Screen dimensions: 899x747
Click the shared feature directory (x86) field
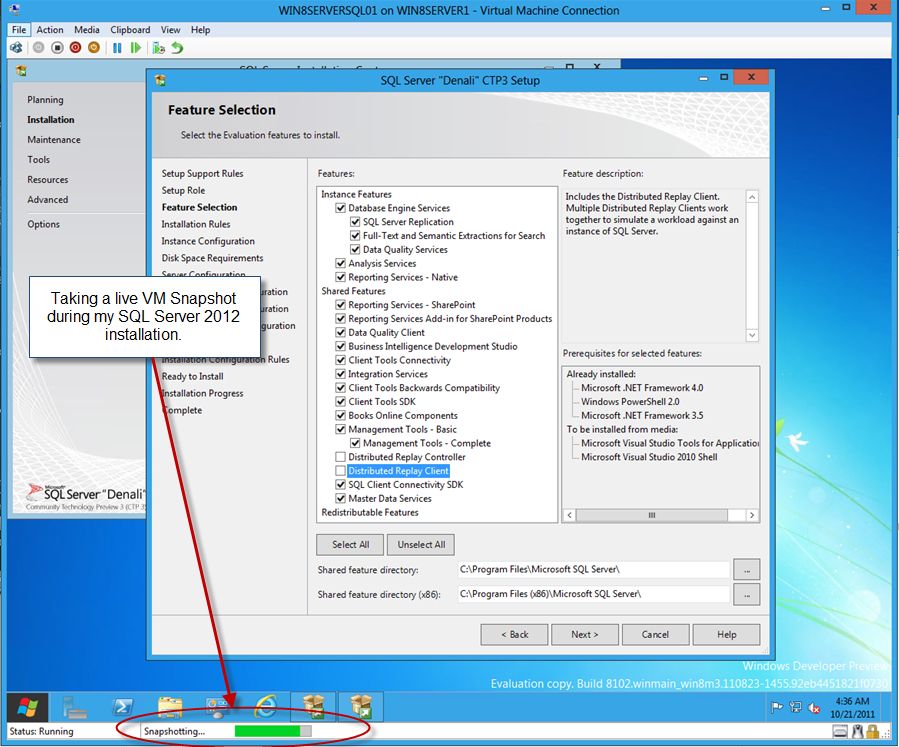(x=593, y=594)
